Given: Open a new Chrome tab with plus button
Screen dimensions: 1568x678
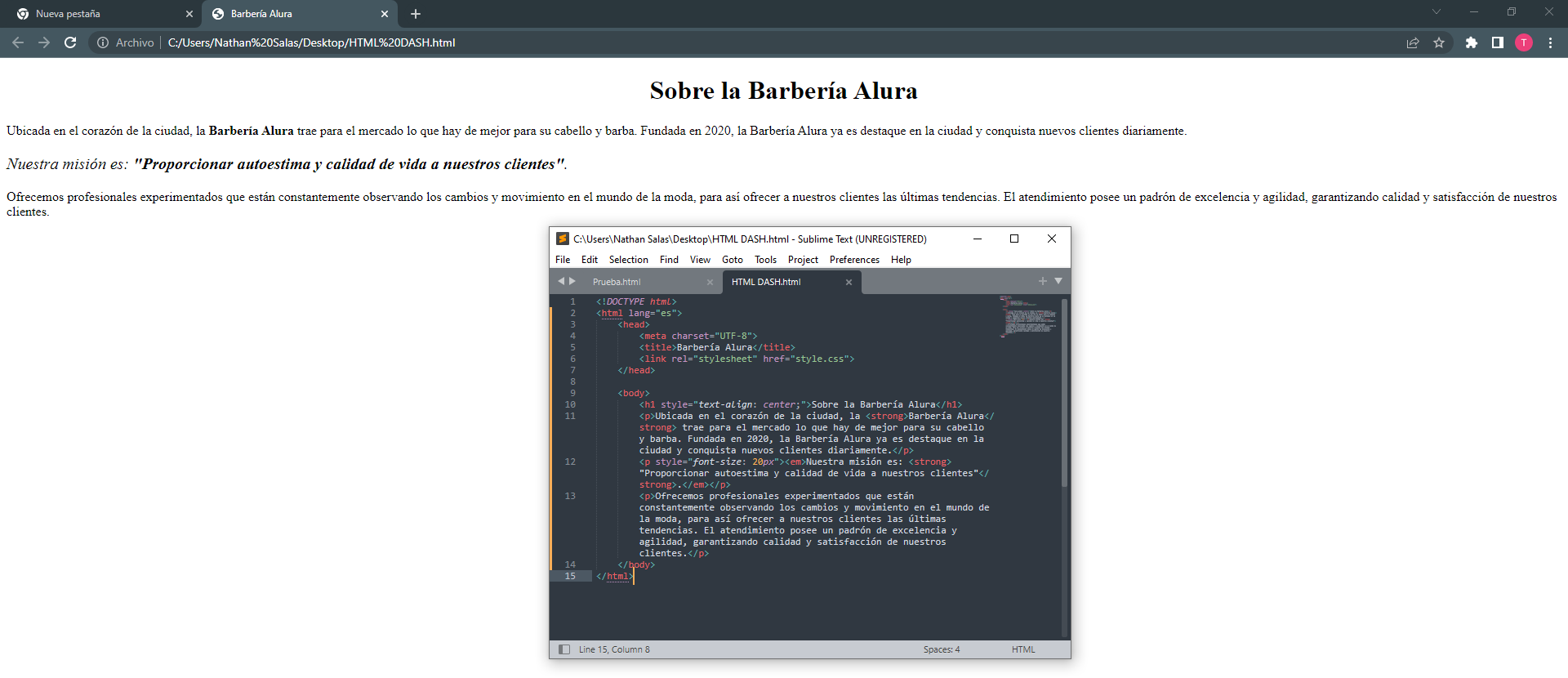Looking at the screenshot, I should point(416,14).
